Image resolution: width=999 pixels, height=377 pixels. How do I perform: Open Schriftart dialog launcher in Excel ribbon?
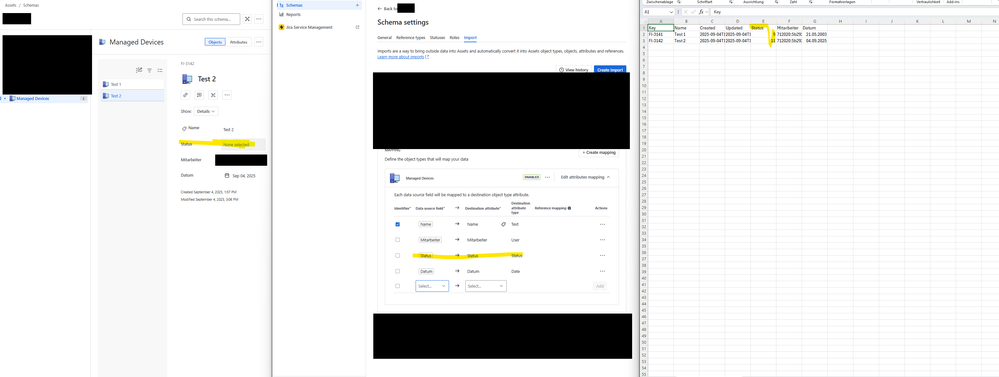pos(732,3)
